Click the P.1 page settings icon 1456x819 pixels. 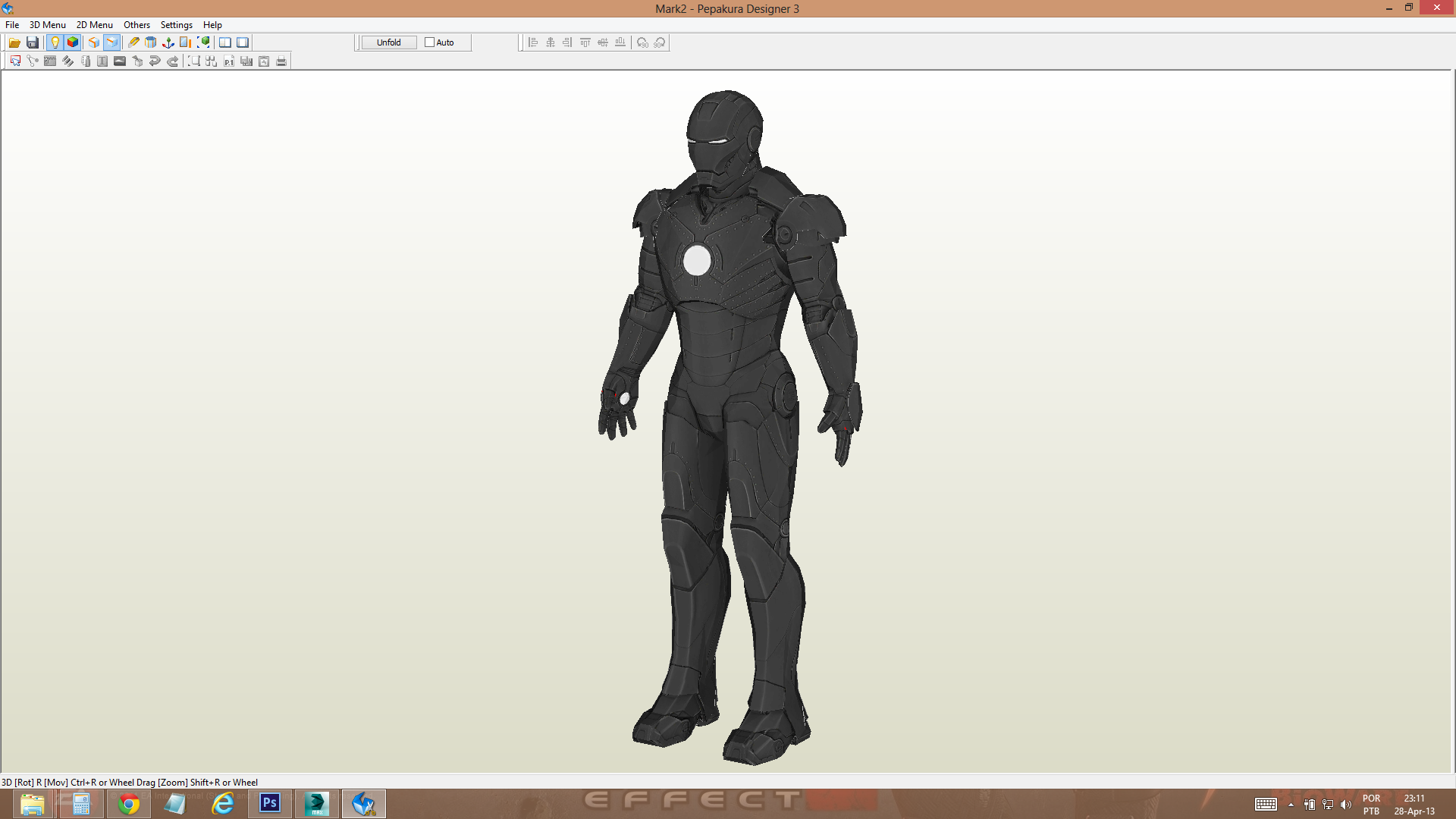click(x=229, y=61)
